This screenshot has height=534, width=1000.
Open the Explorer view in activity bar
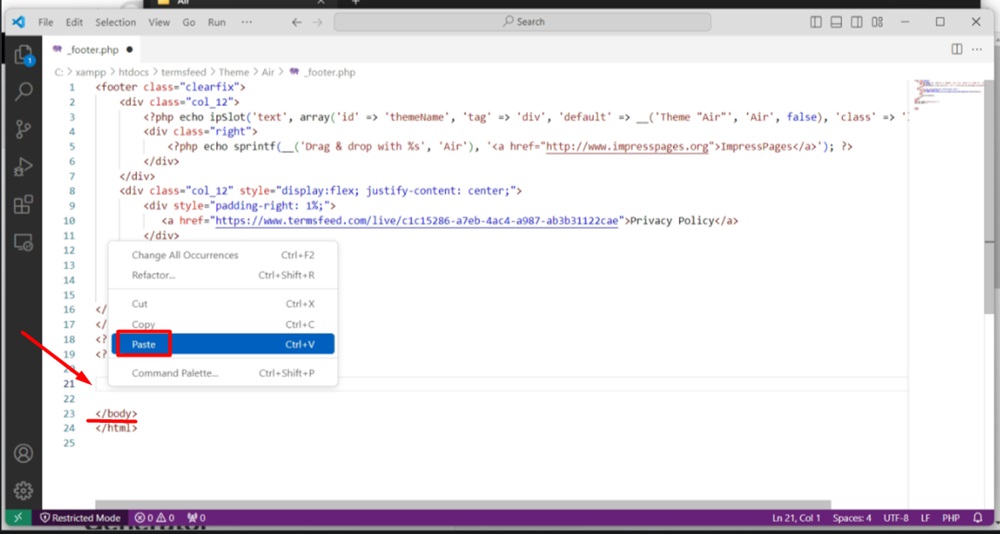pos(23,55)
